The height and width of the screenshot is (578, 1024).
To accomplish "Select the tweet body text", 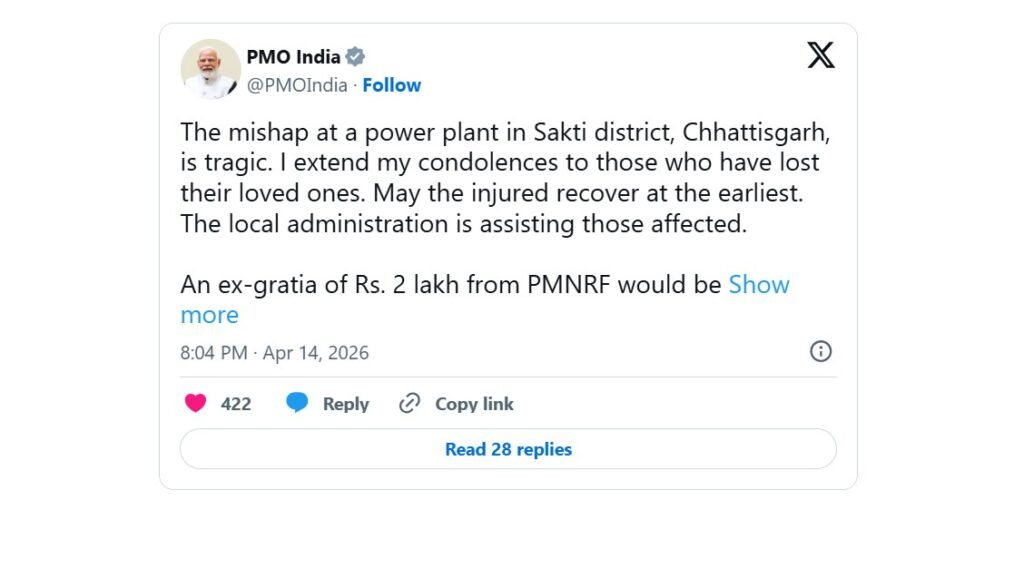I will [x=500, y=178].
